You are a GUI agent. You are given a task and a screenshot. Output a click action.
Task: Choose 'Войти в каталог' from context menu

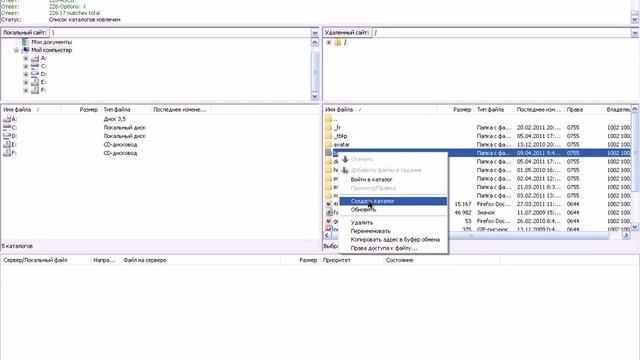coord(393,180)
